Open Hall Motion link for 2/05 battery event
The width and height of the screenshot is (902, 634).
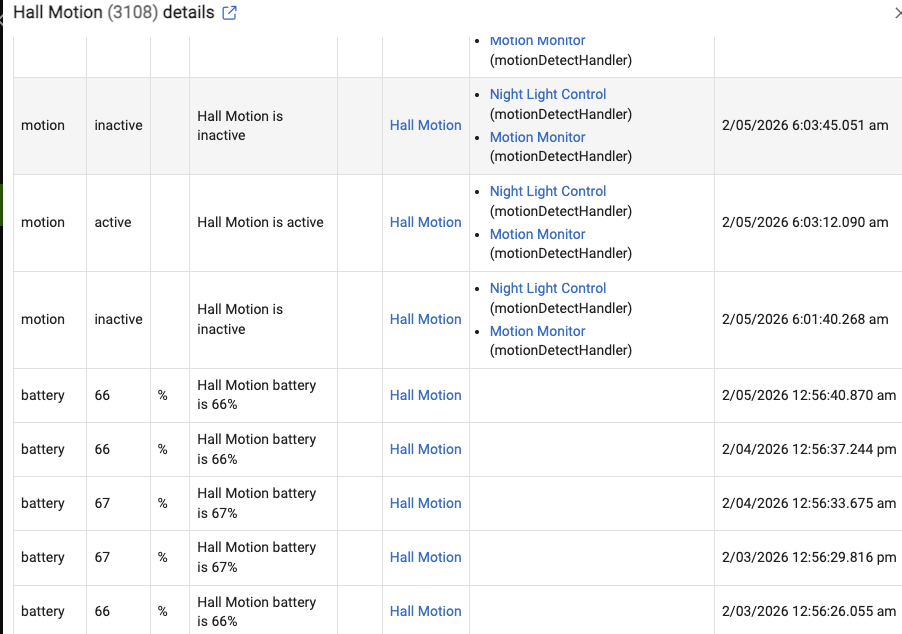pyautogui.click(x=425, y=395)
